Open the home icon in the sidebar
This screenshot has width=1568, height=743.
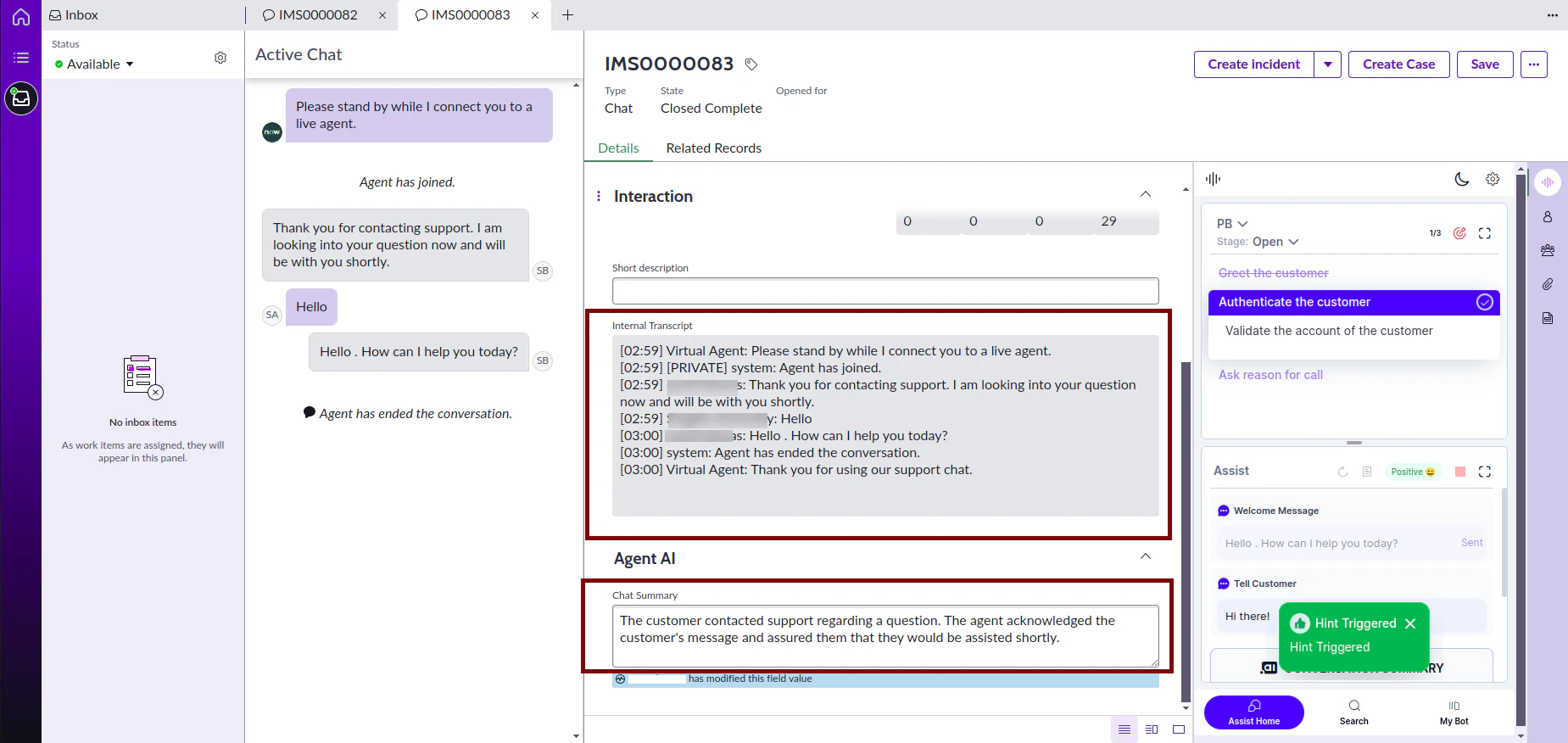[x=20, y=16]
